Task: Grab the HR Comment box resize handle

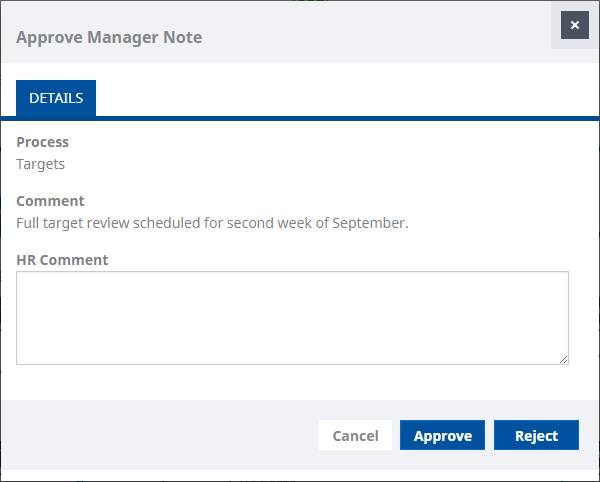Action: (x=563, y=359)
